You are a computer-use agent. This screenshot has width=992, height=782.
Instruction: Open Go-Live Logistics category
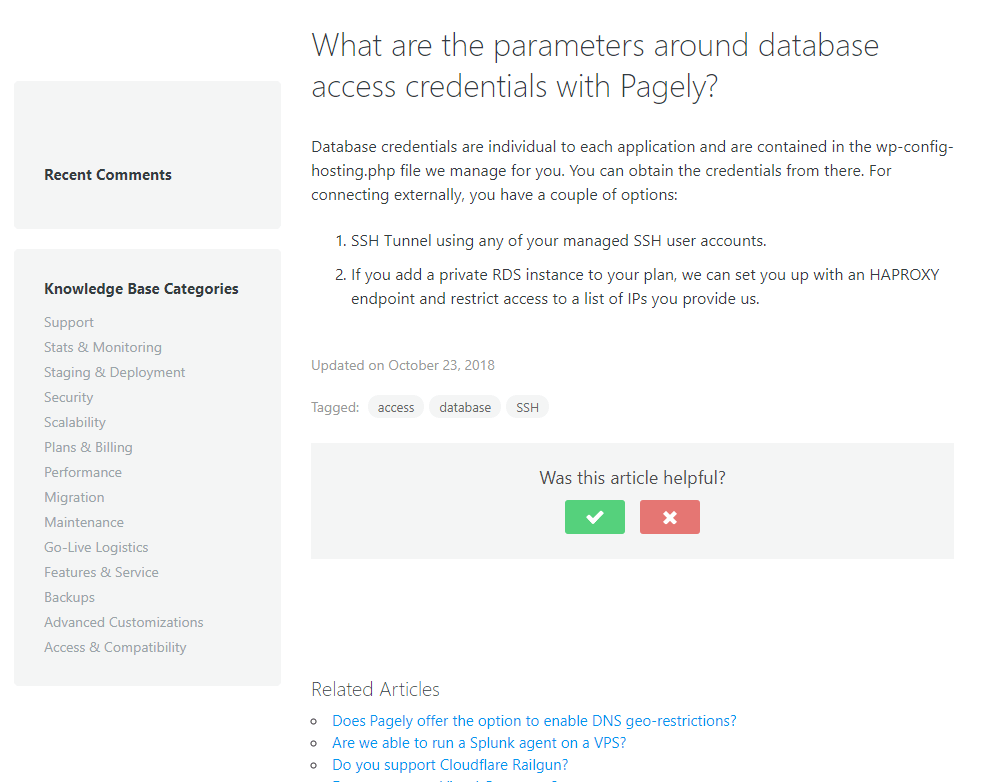point(96,547)
